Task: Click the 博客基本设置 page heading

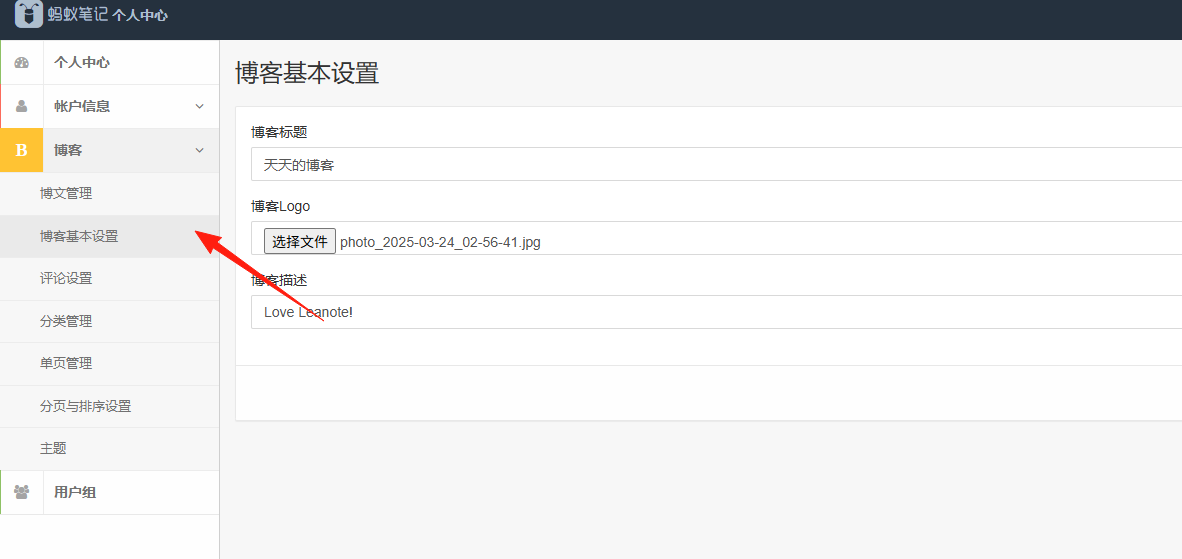Action: [307, 74]
